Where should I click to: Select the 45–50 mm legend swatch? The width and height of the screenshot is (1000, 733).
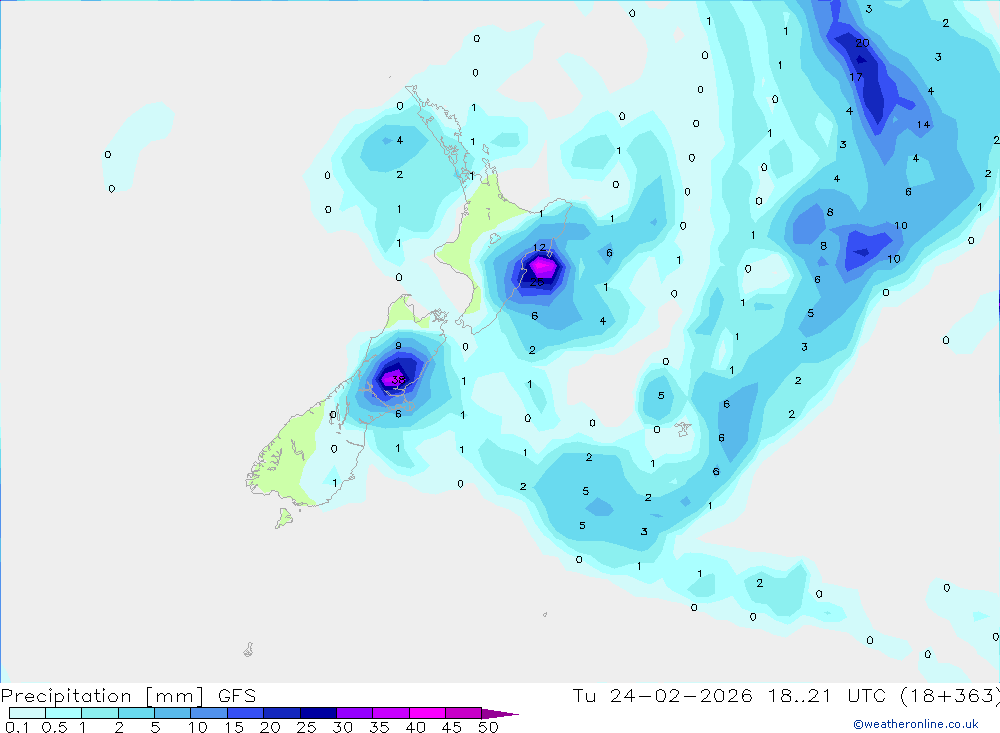pyautogui.click(x=464, y=713)
